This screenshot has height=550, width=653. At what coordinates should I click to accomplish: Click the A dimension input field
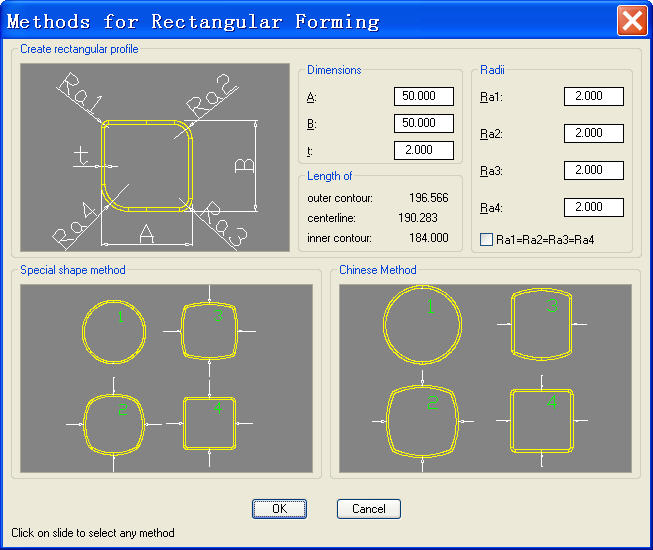[x=424, y=96]
